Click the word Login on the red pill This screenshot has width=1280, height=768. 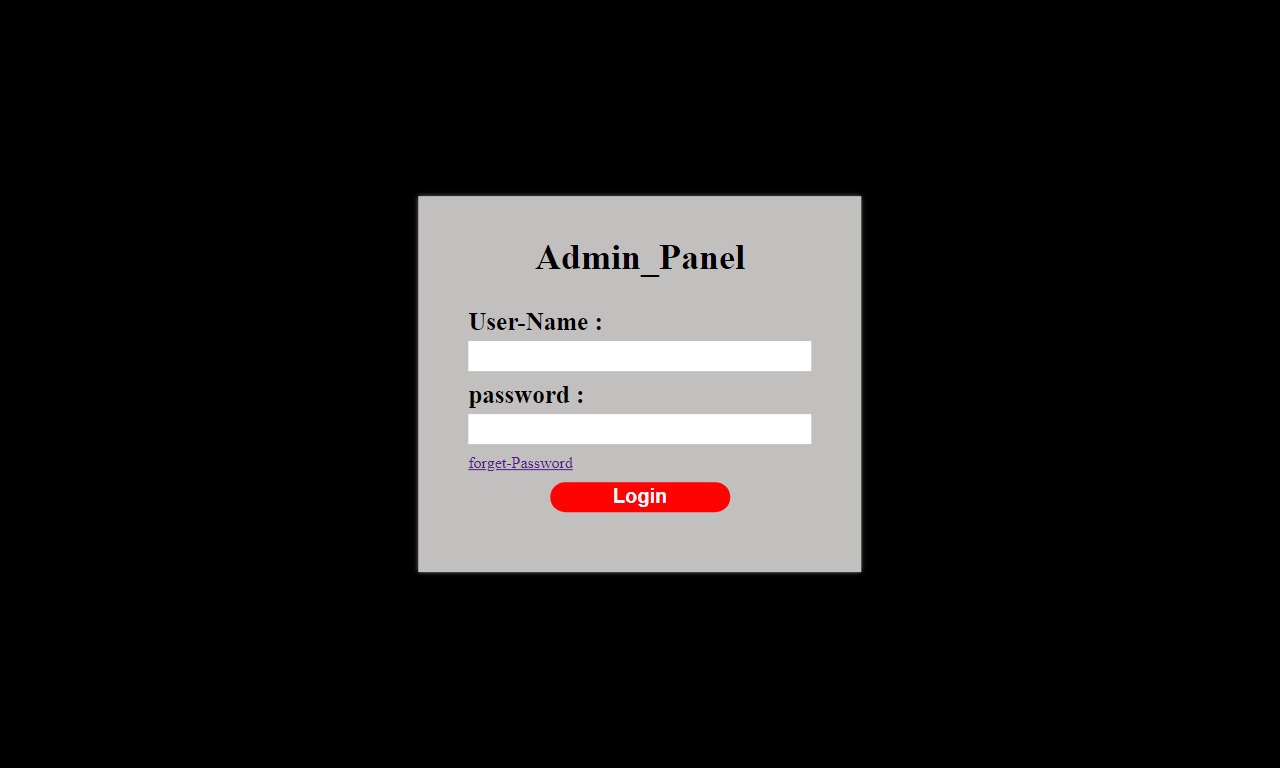pos(640,497)
